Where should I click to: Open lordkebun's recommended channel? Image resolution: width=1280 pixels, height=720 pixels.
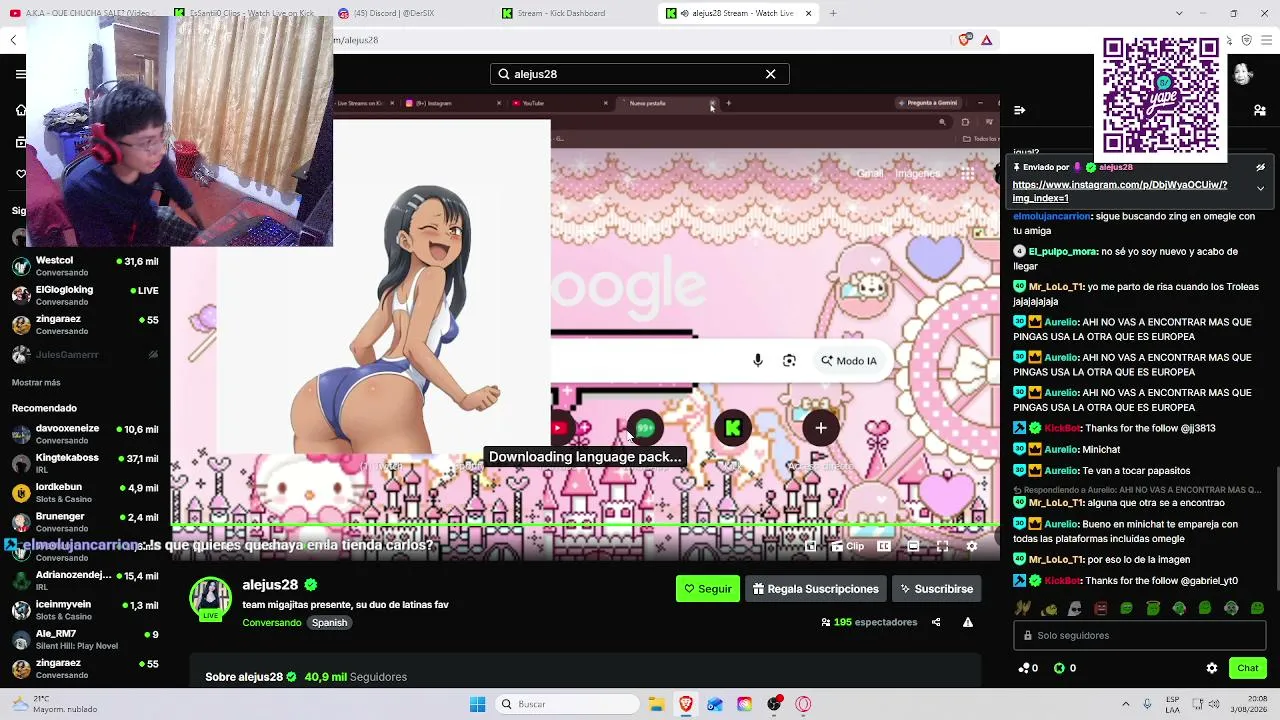pyautogui.click(x=85, y=493)
